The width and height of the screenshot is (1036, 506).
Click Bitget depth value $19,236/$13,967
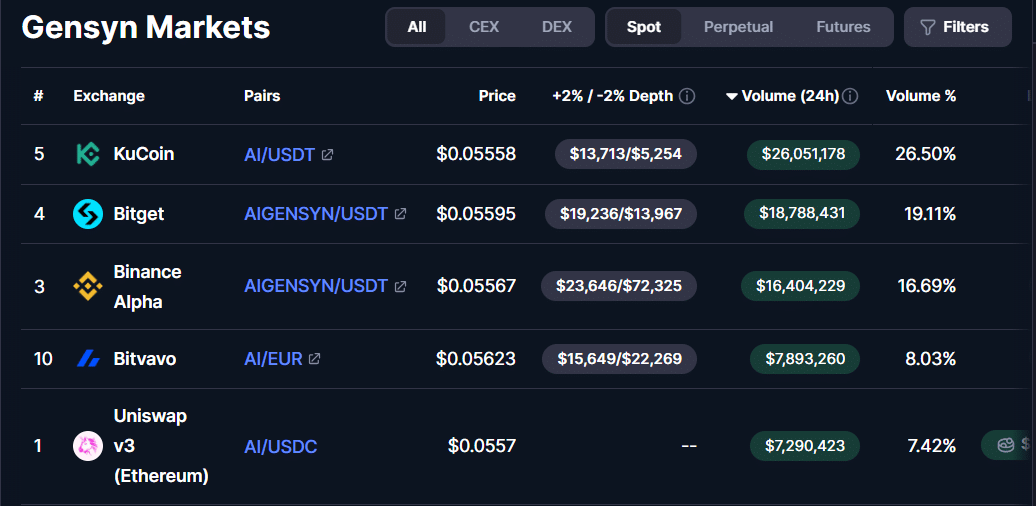coord(621,214)
